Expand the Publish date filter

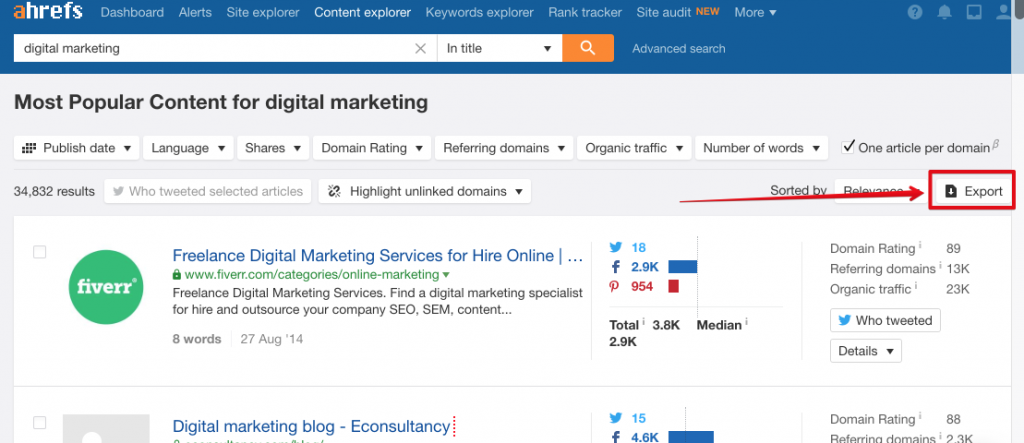click(76, 148)
